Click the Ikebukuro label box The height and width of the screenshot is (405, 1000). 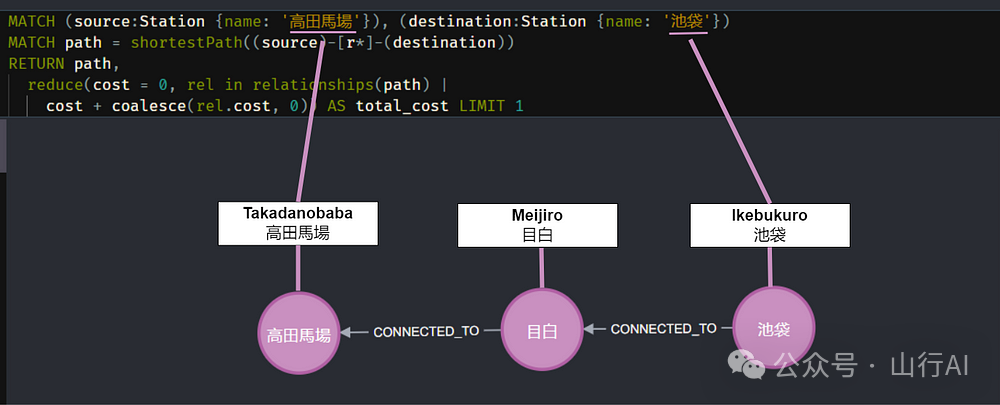[x=770, y=225]
